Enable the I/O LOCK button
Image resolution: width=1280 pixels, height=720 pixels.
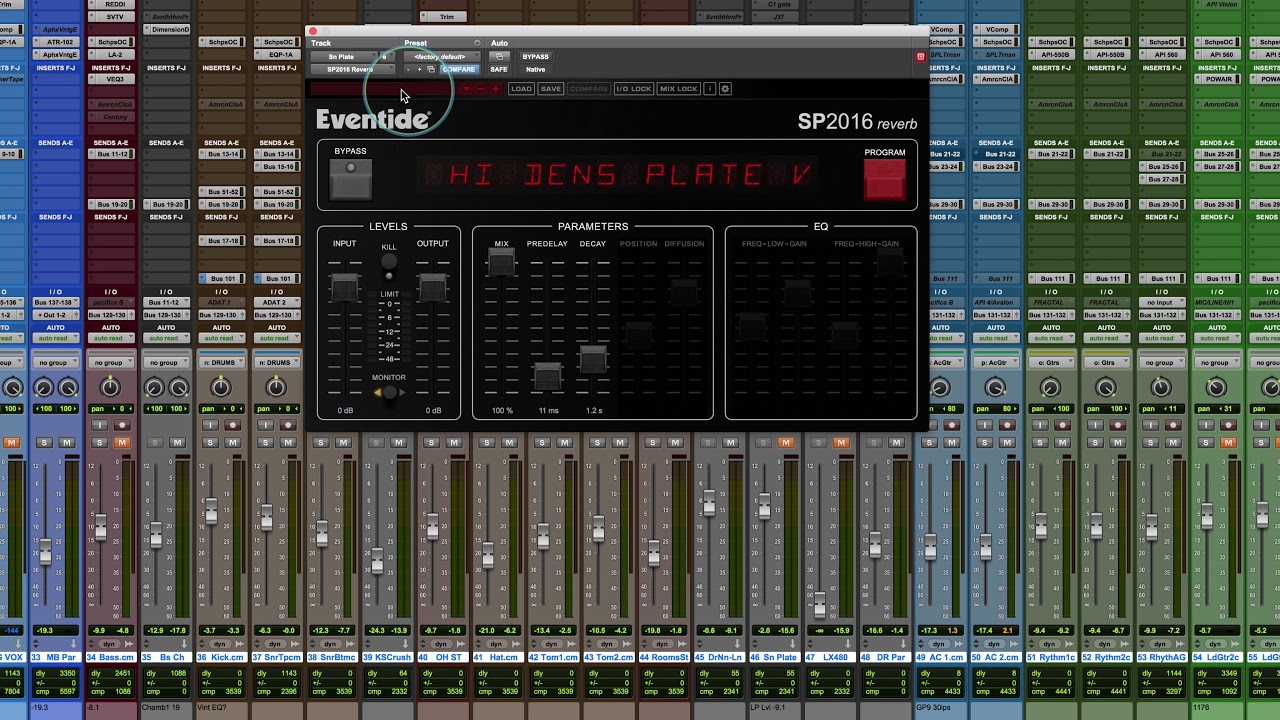[633, 89]
